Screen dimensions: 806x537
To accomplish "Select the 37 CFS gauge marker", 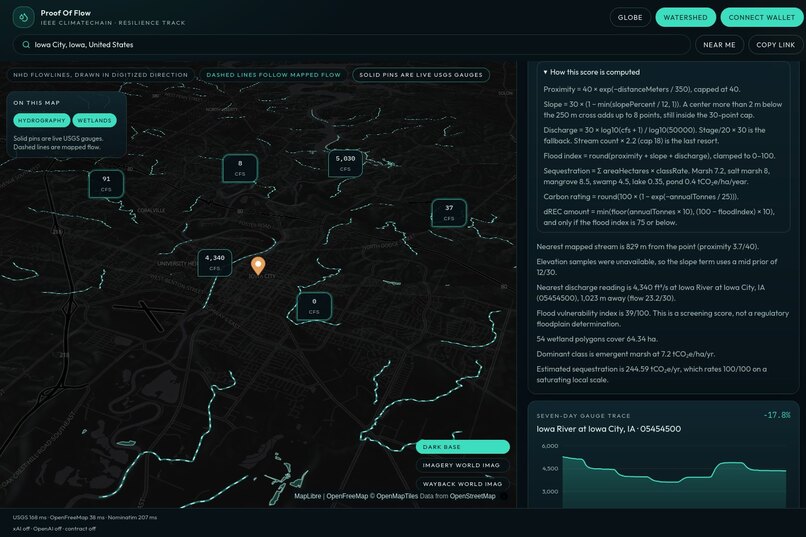I will (449, 213).
